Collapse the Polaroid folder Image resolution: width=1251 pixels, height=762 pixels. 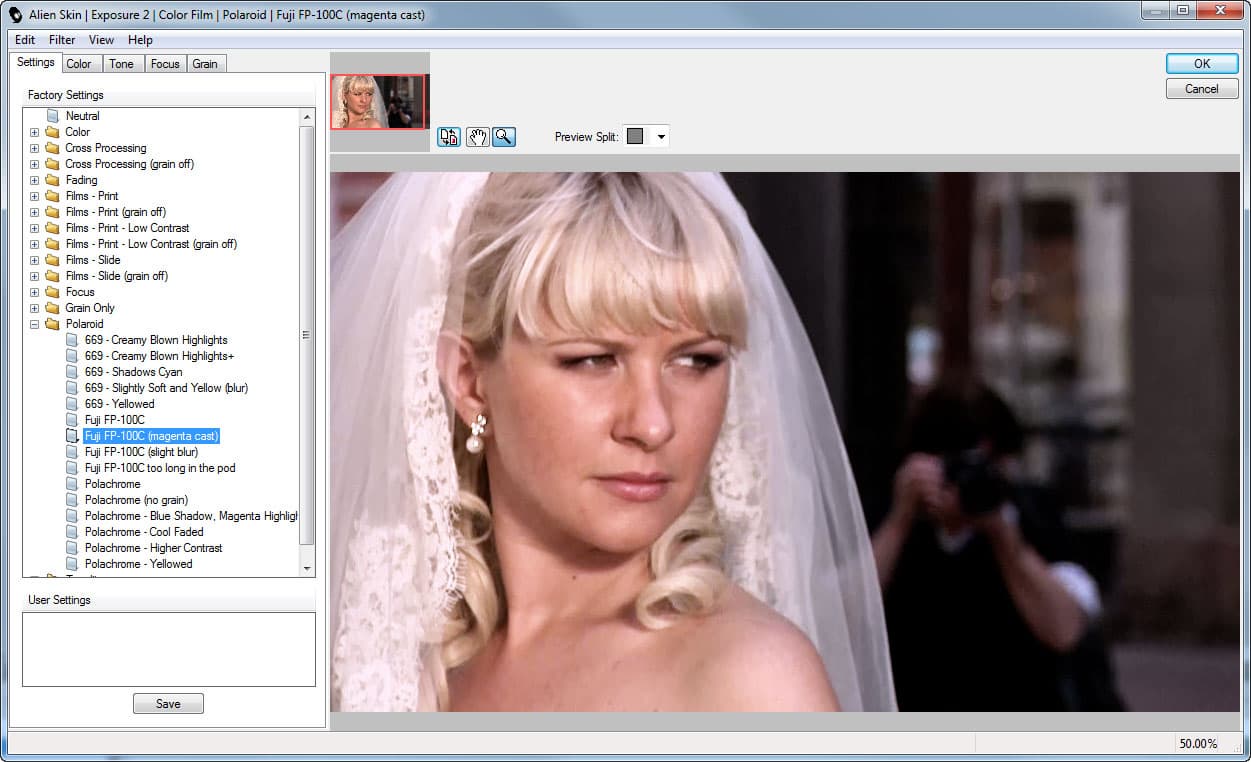tap(34, 324)
